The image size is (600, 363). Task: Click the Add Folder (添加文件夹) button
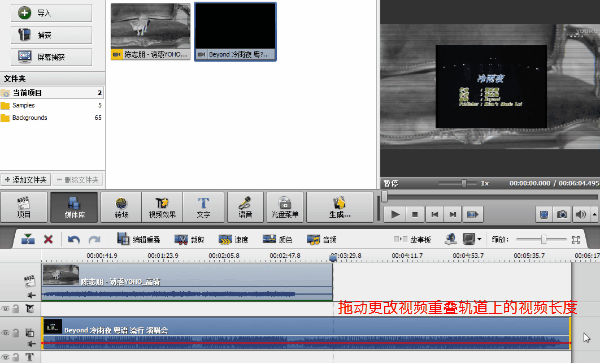pos(26,179)
